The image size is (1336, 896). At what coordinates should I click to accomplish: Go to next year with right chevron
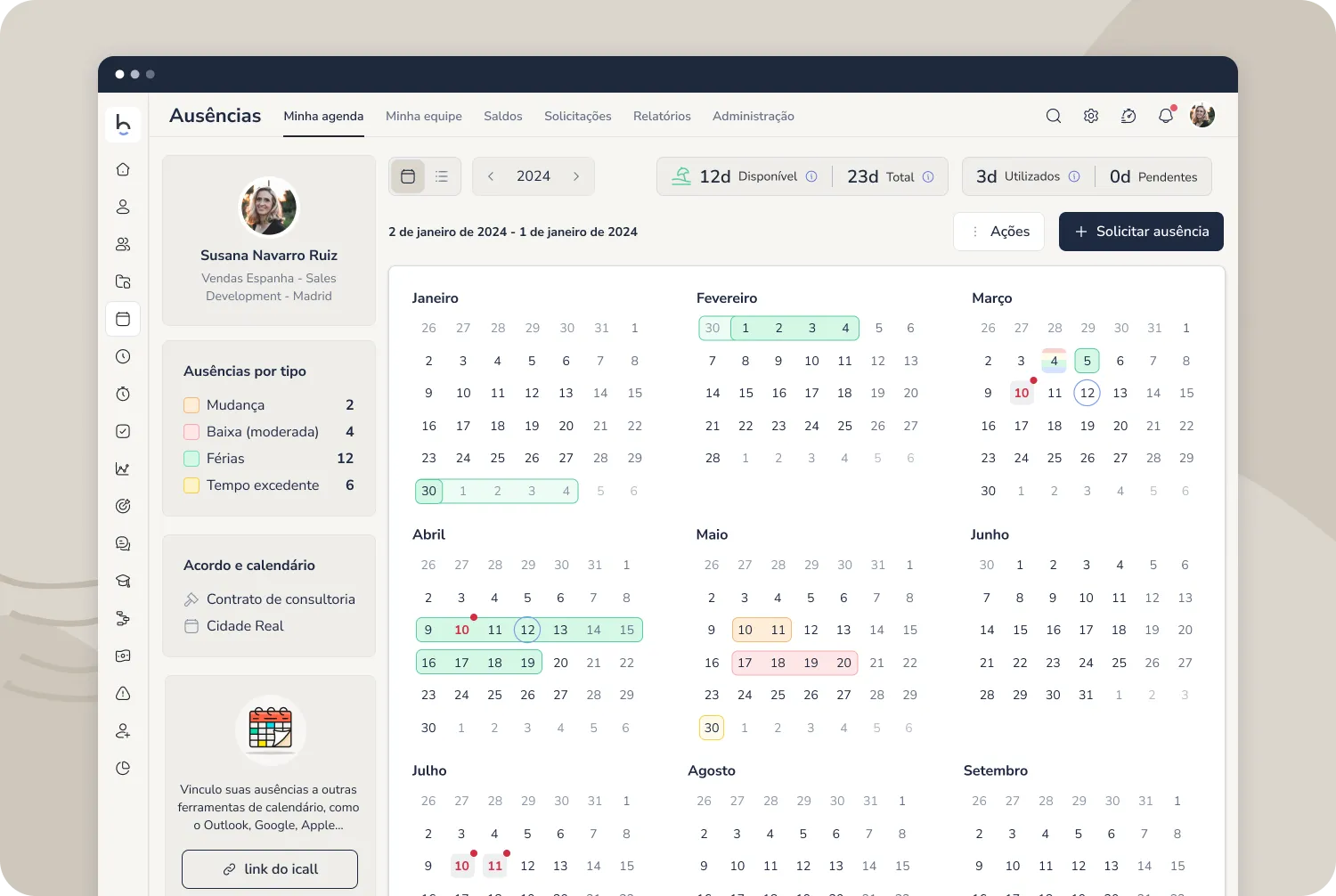tap(576, 176)
